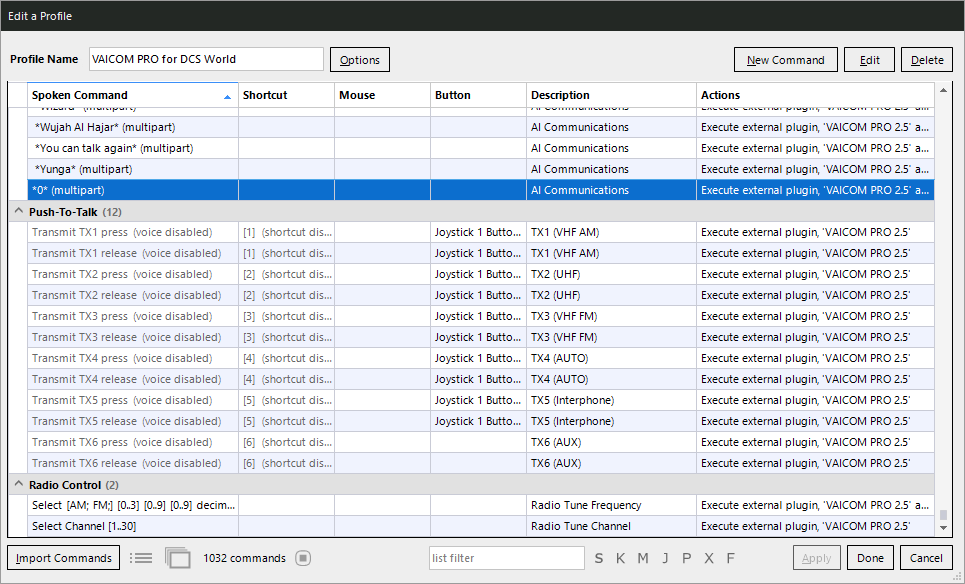Toggle the list view icon

coord(141,558)
